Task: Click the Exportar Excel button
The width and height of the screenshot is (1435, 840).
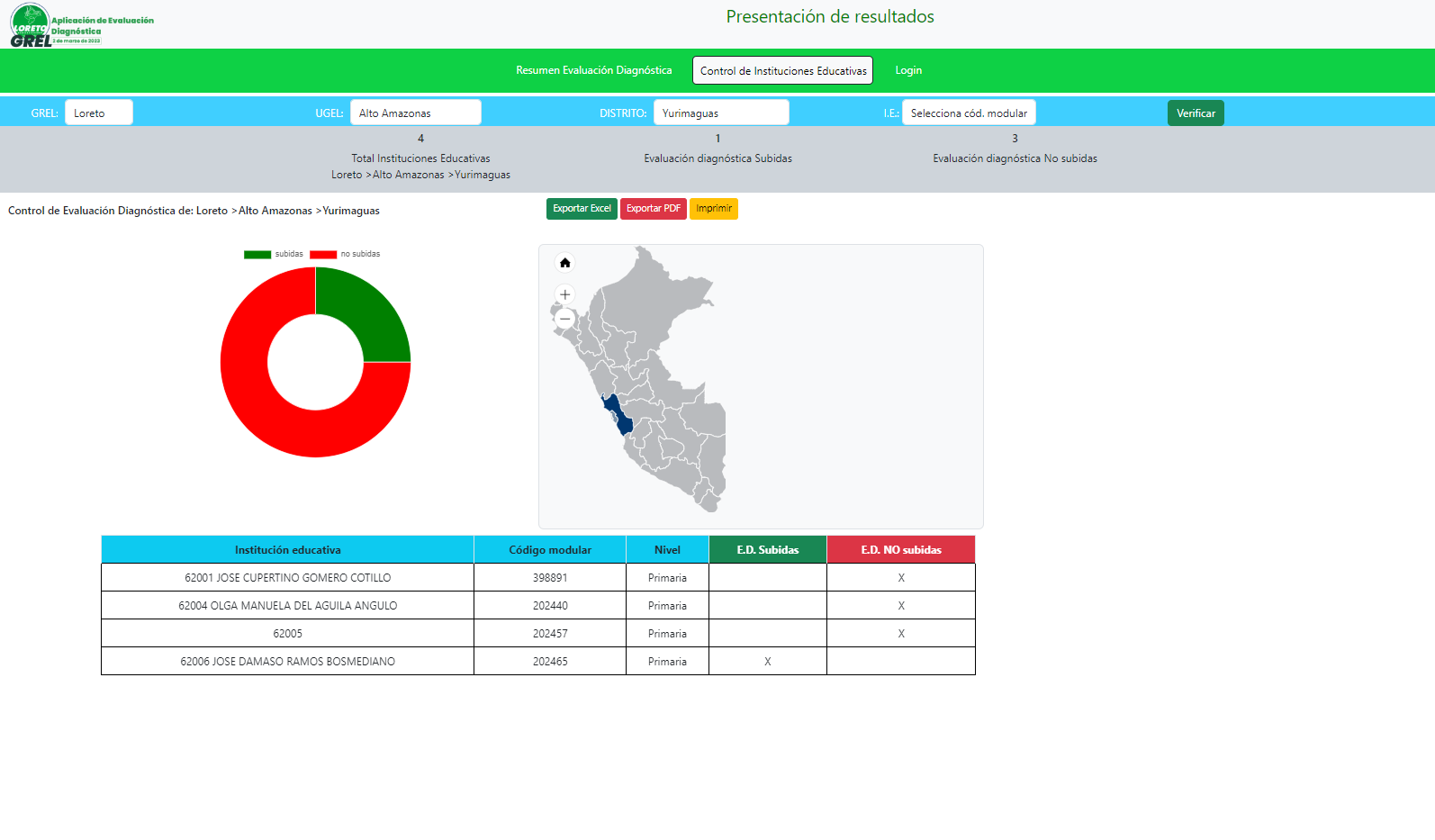Action: [x=582, y=209]
